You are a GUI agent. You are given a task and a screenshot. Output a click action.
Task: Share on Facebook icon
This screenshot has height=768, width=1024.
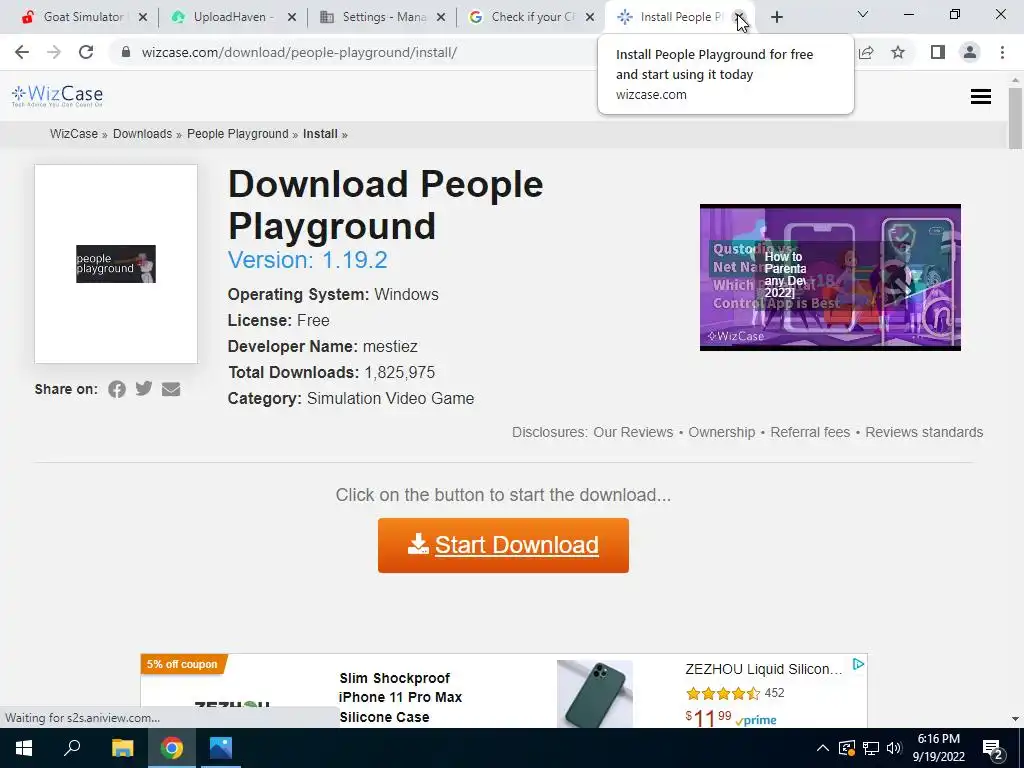(117, 389)
